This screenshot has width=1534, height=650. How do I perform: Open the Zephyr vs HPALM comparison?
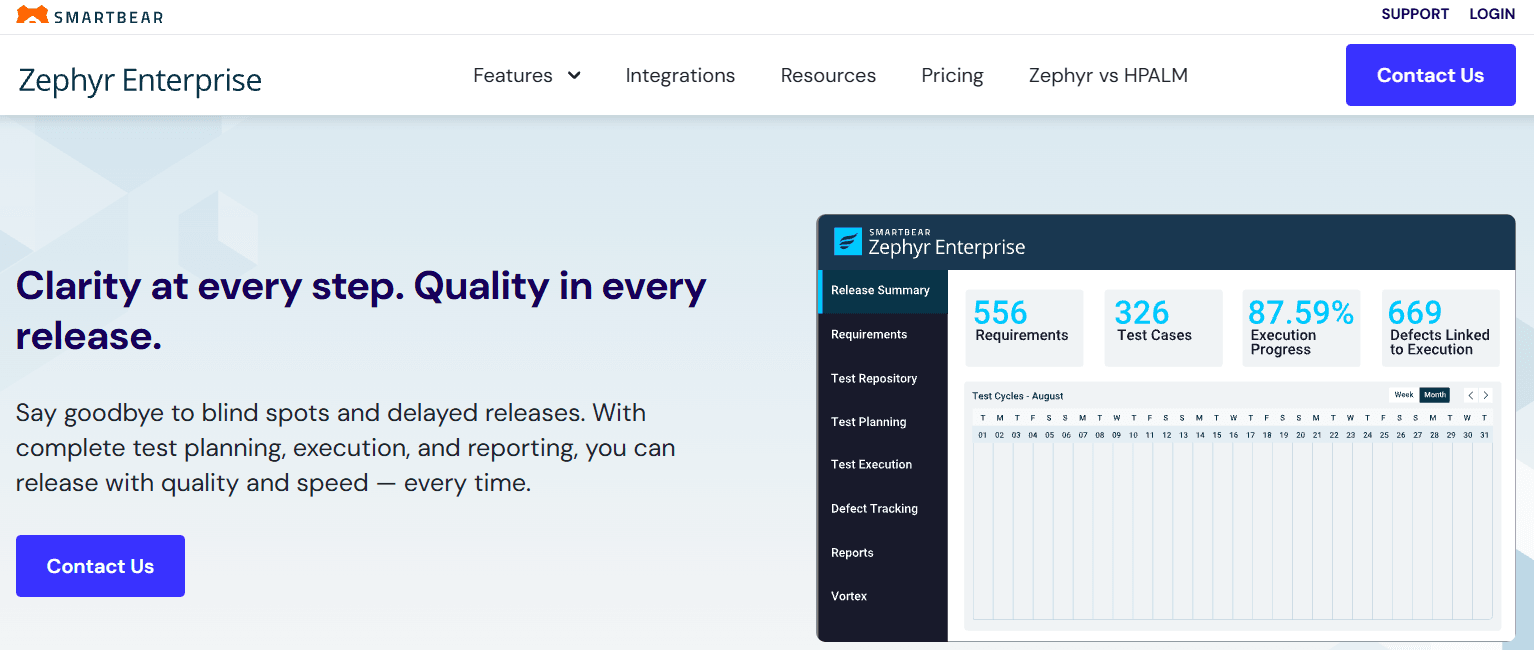click(x=1108, y=75)
